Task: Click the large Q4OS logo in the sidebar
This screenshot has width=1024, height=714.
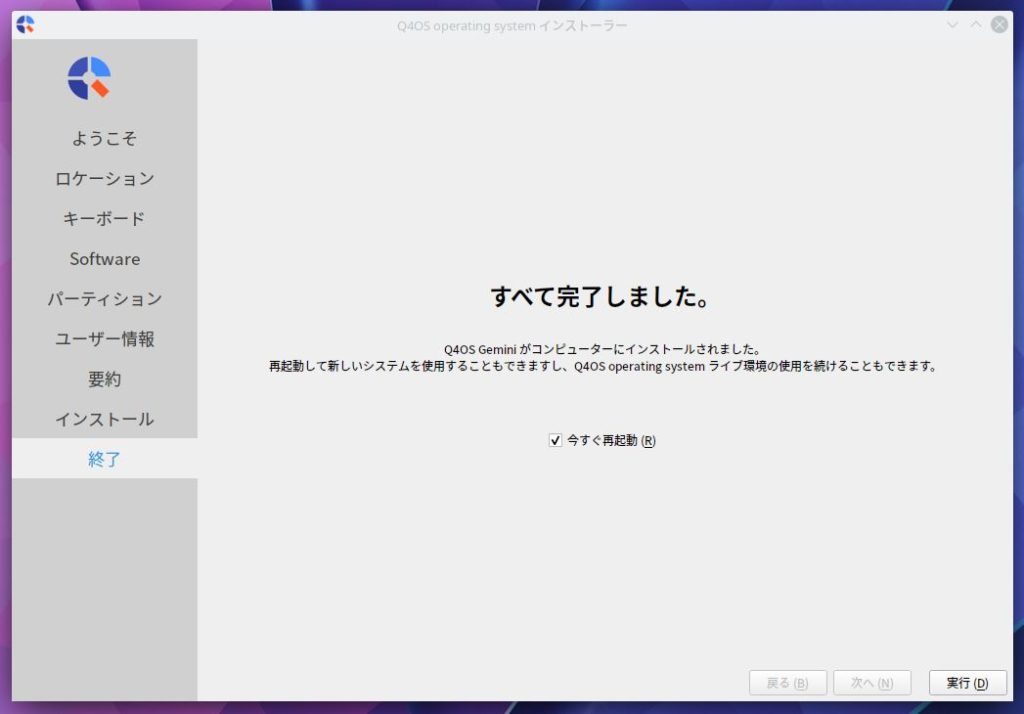Action: [89, 78]
